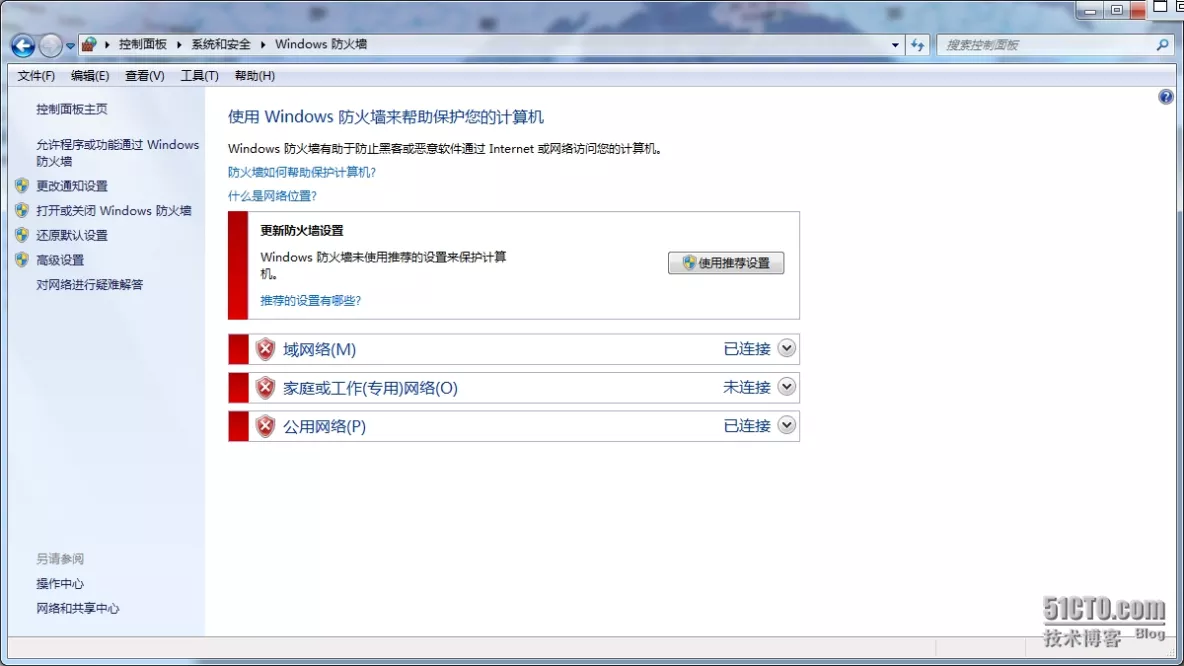Maximize the firewall window

click(x=1116, y=11)
